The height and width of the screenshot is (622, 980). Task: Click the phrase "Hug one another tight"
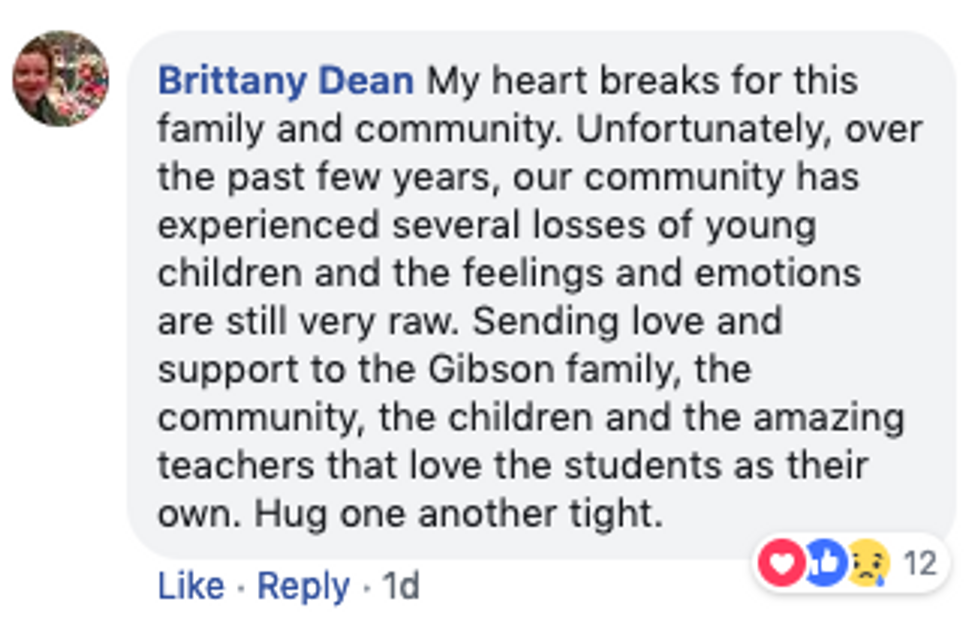point(458,514)
